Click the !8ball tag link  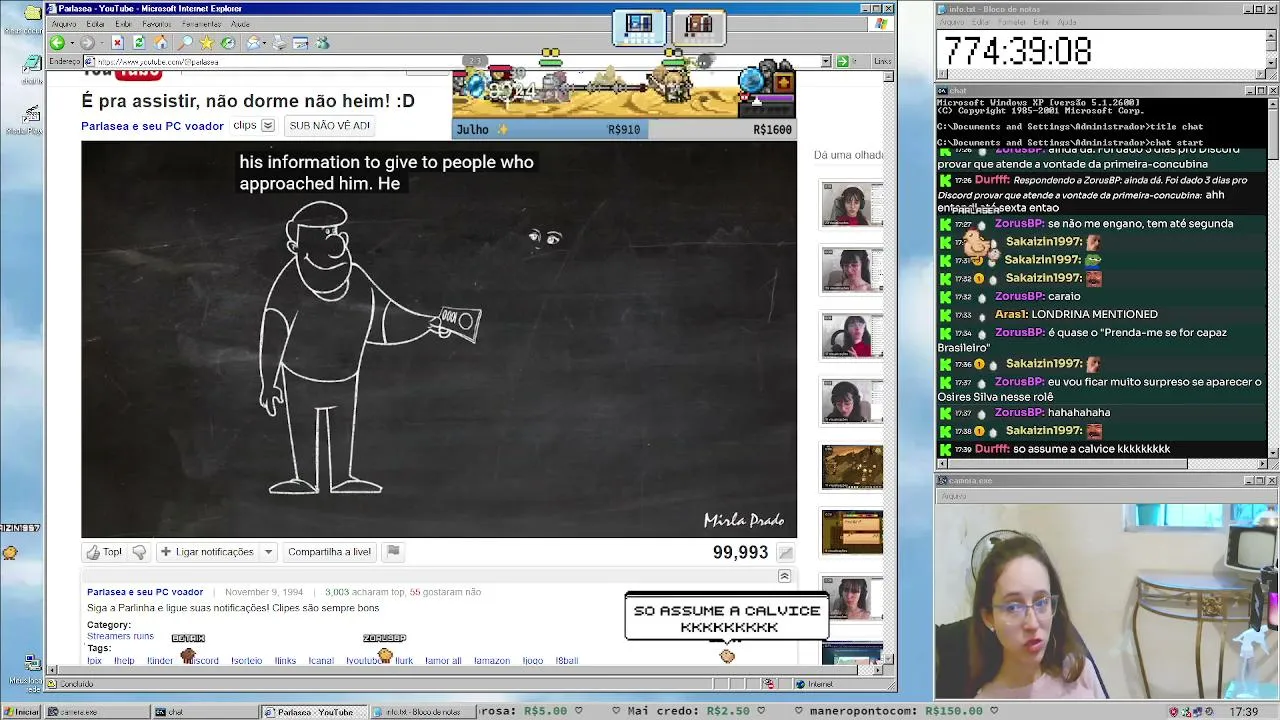567,661
